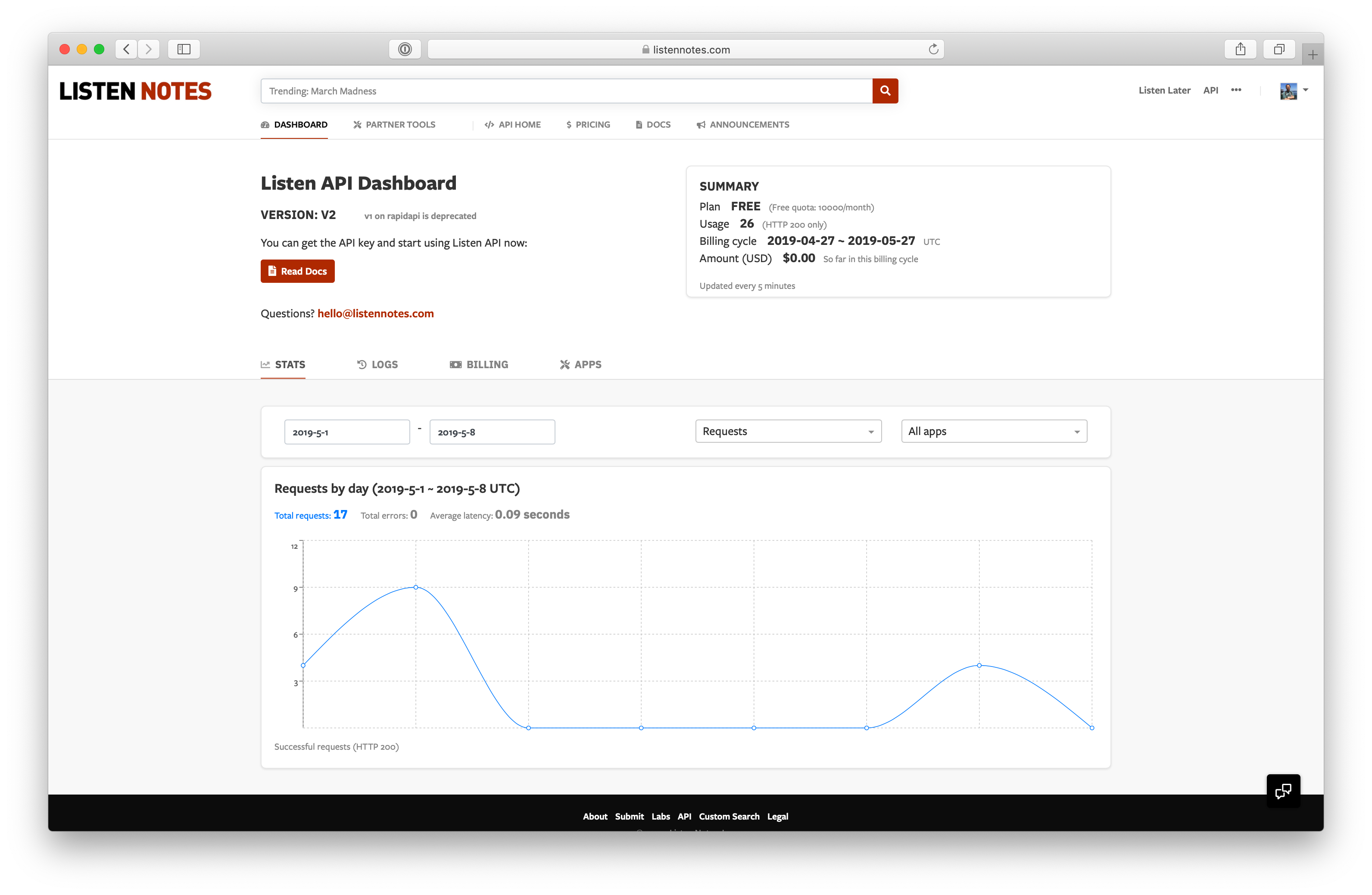The width and height of the screenshot is (1372, 895).
Task: Click the Dashboard icon in navigation
Action: point(265,125)
